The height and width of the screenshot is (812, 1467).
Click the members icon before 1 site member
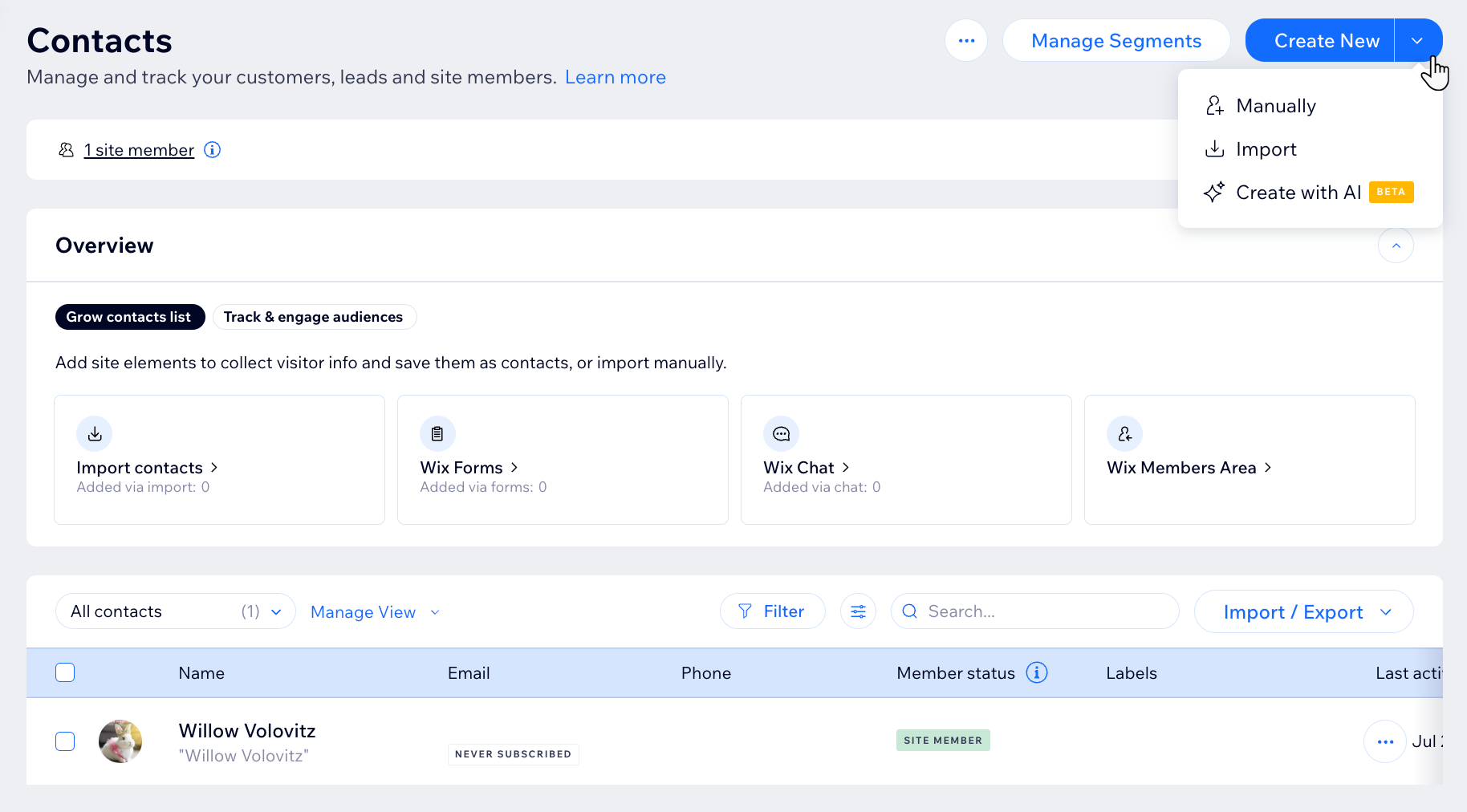[x=66, y=150]
